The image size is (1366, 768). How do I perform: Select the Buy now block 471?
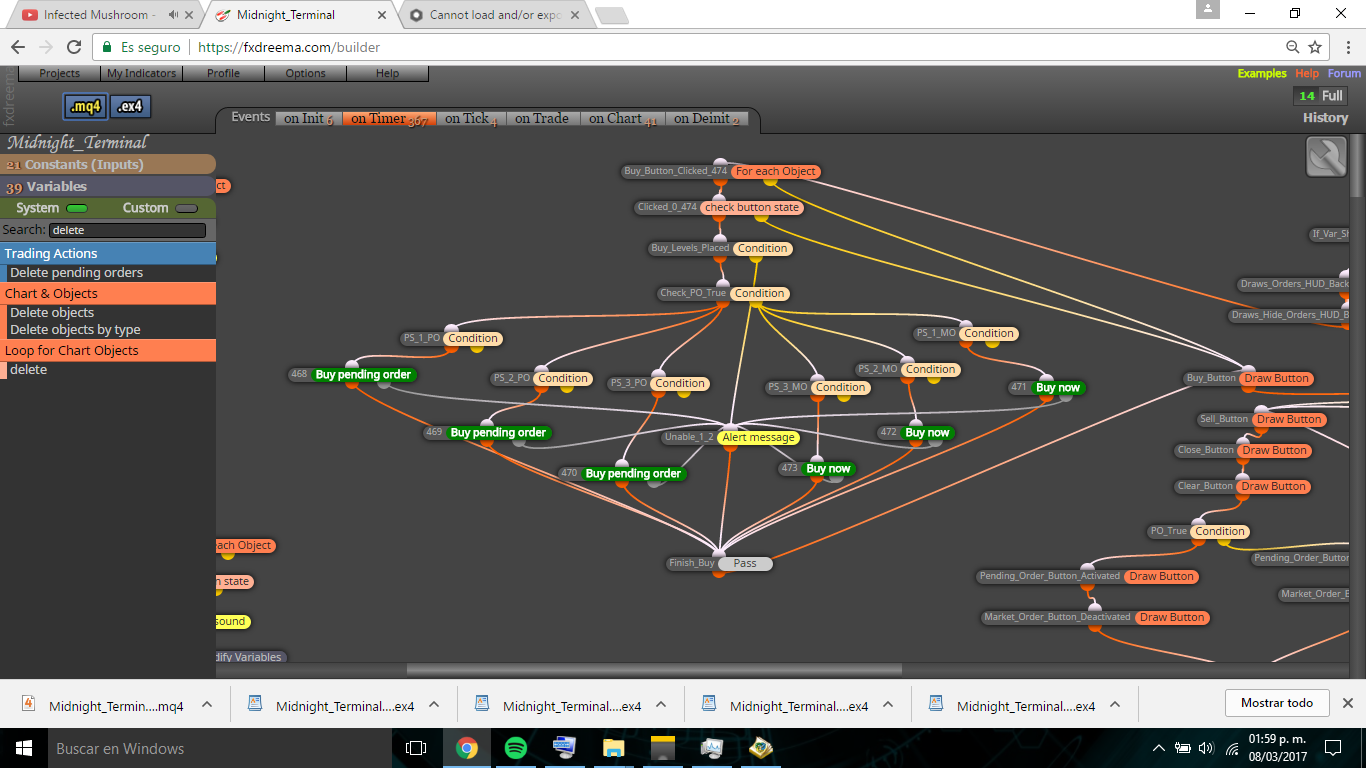(x=1058, y=388)
